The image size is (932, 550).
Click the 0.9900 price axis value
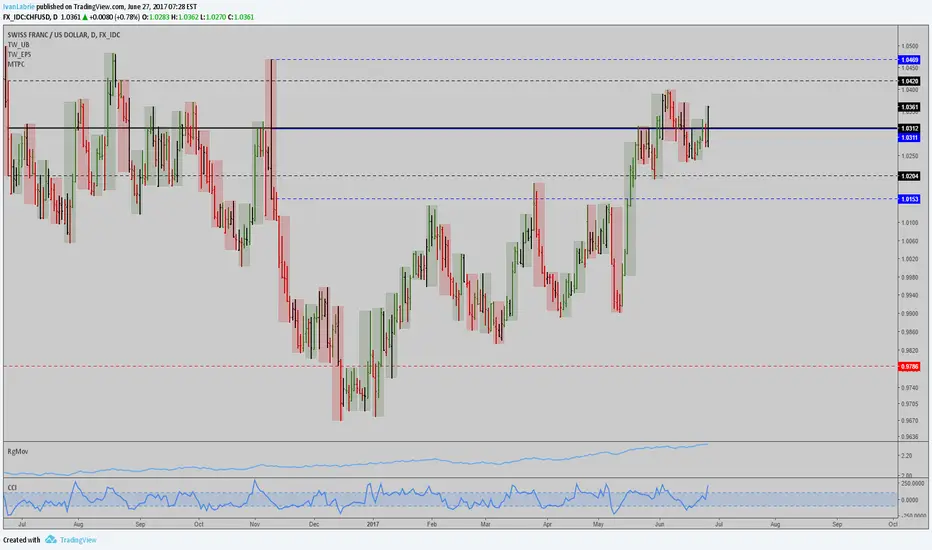[910, 313]
